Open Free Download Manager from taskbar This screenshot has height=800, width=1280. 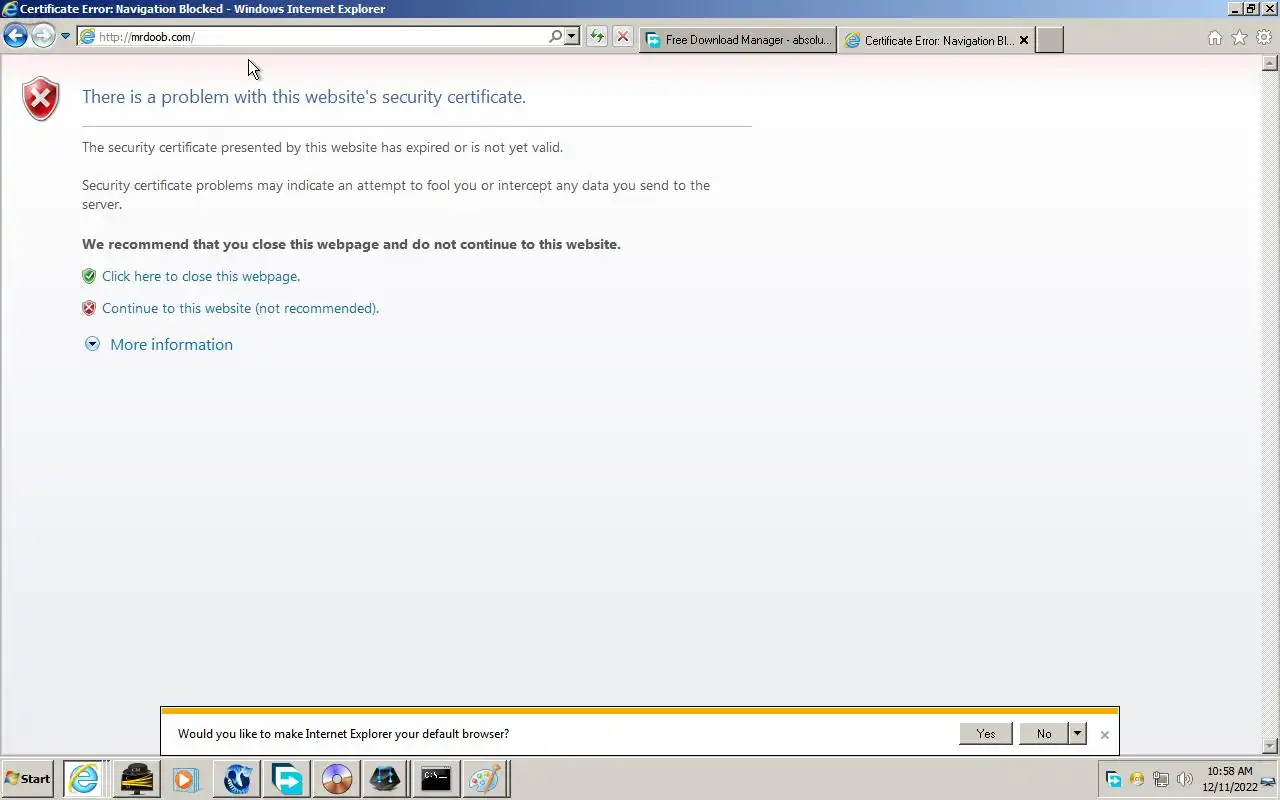(287, 778)
